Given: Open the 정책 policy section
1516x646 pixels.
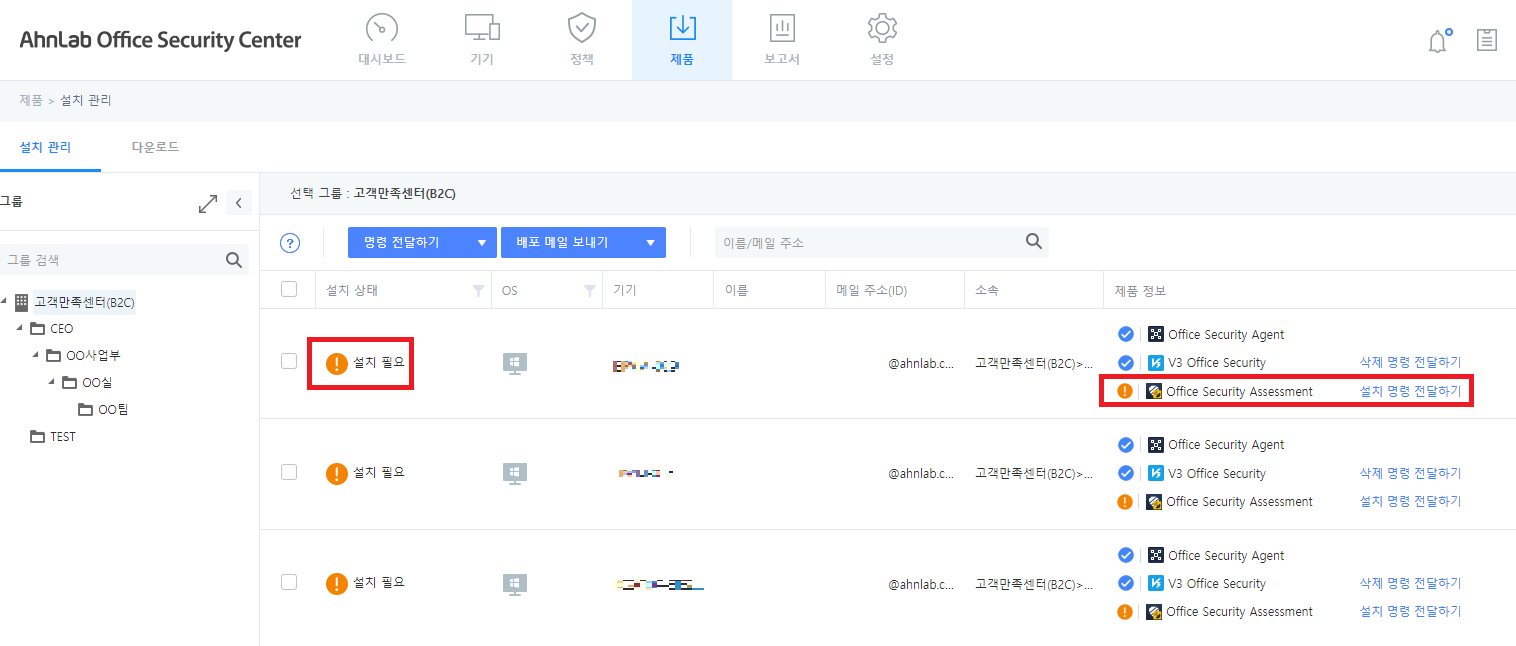Looking at the screenshot, I should [582, 40].
